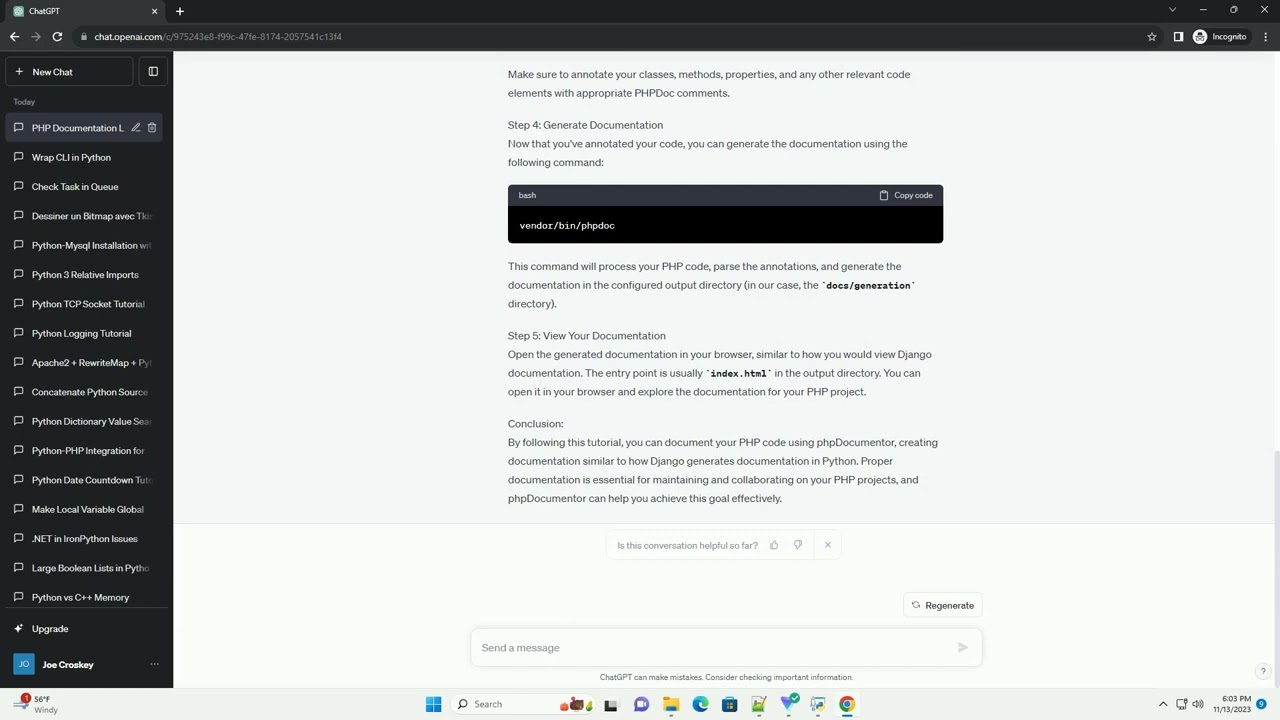Rename the PHP Documentation chat

click(136, 128)
